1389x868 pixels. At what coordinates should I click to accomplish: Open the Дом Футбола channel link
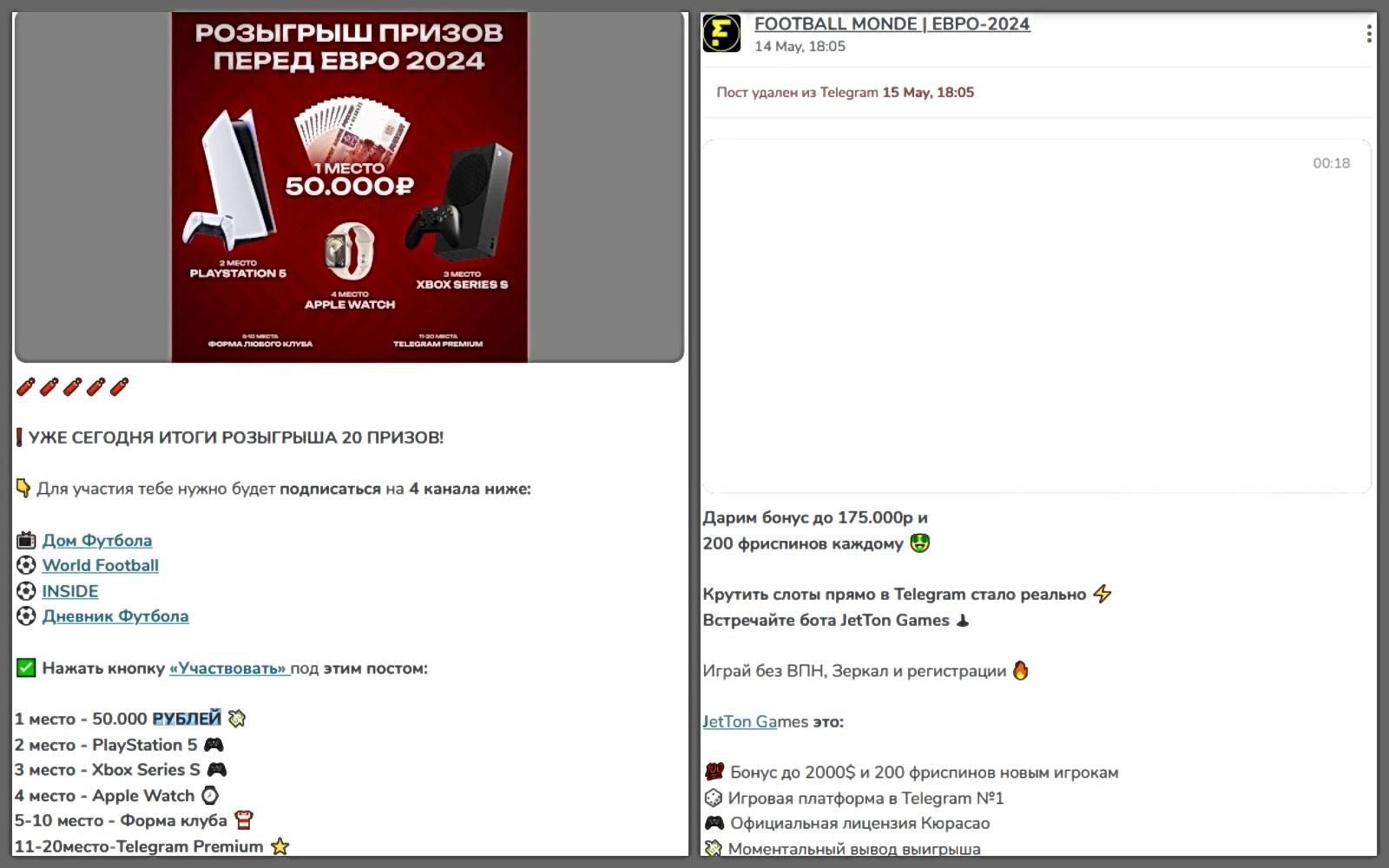tap(97, 540)
